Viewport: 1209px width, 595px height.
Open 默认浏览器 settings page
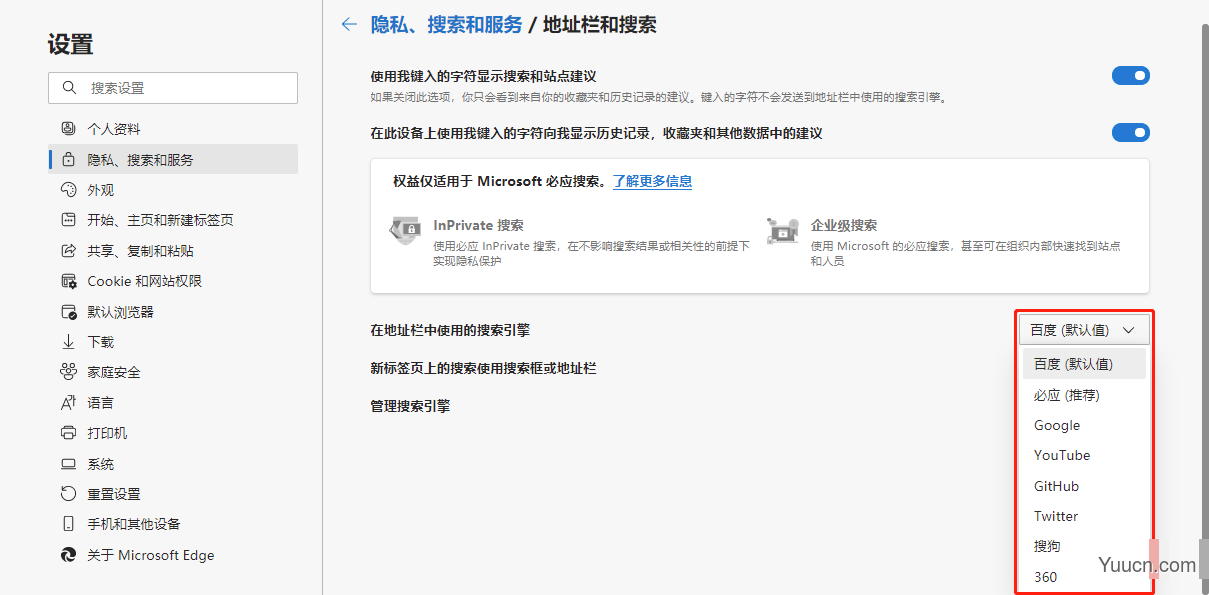pyautogui.click(x=173, y=312)
